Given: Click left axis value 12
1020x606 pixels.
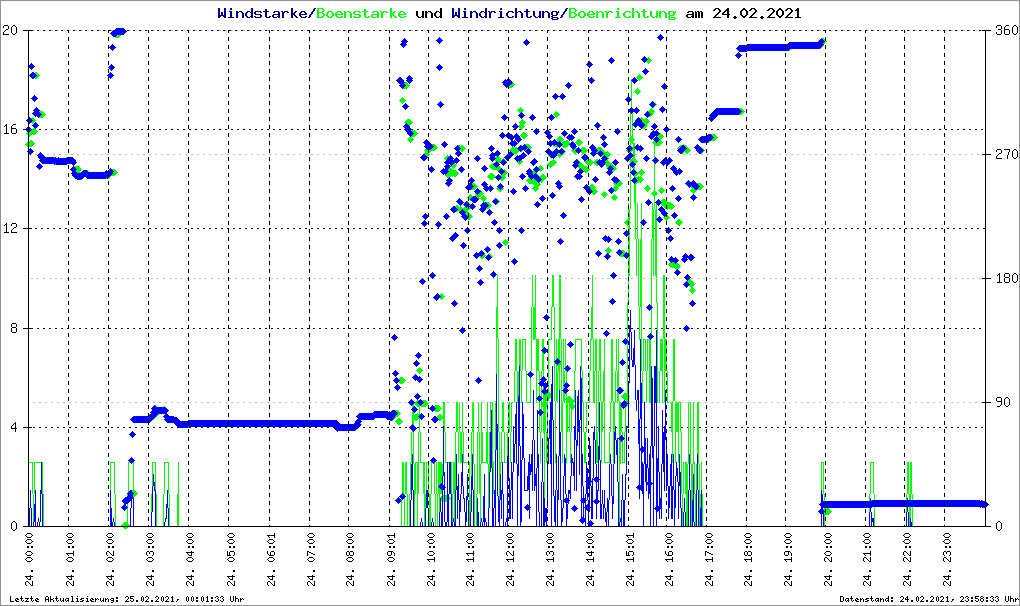Looking at the screenshot, I should click(x=10, y=229).
